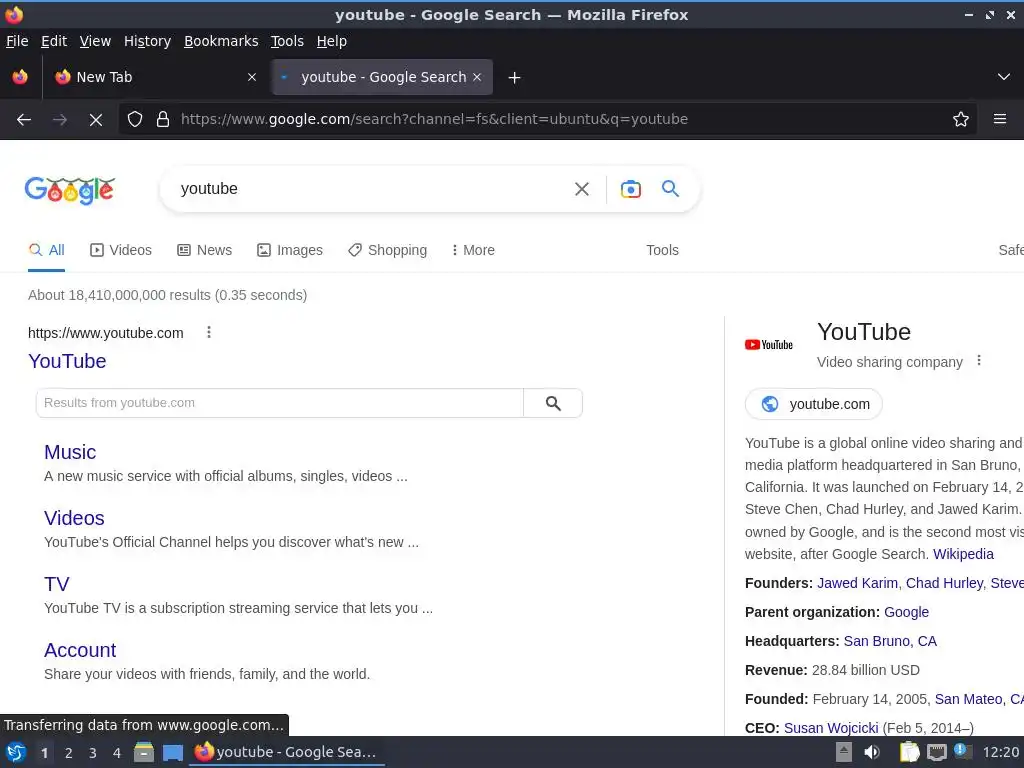Click the Results from youtube.com search field
Viewport: 1024px width, 768px height.
pyautogui.click(x=280, y=404)
